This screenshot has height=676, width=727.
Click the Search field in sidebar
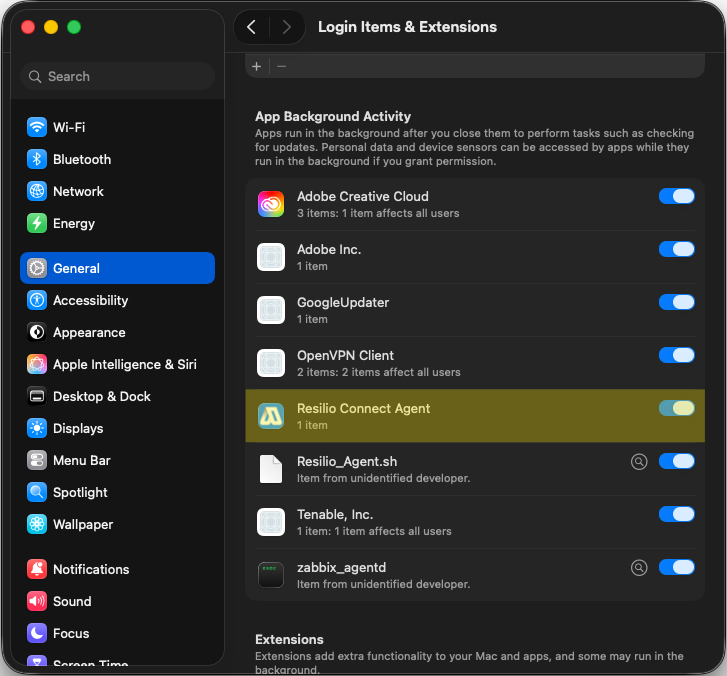(117, 76)
